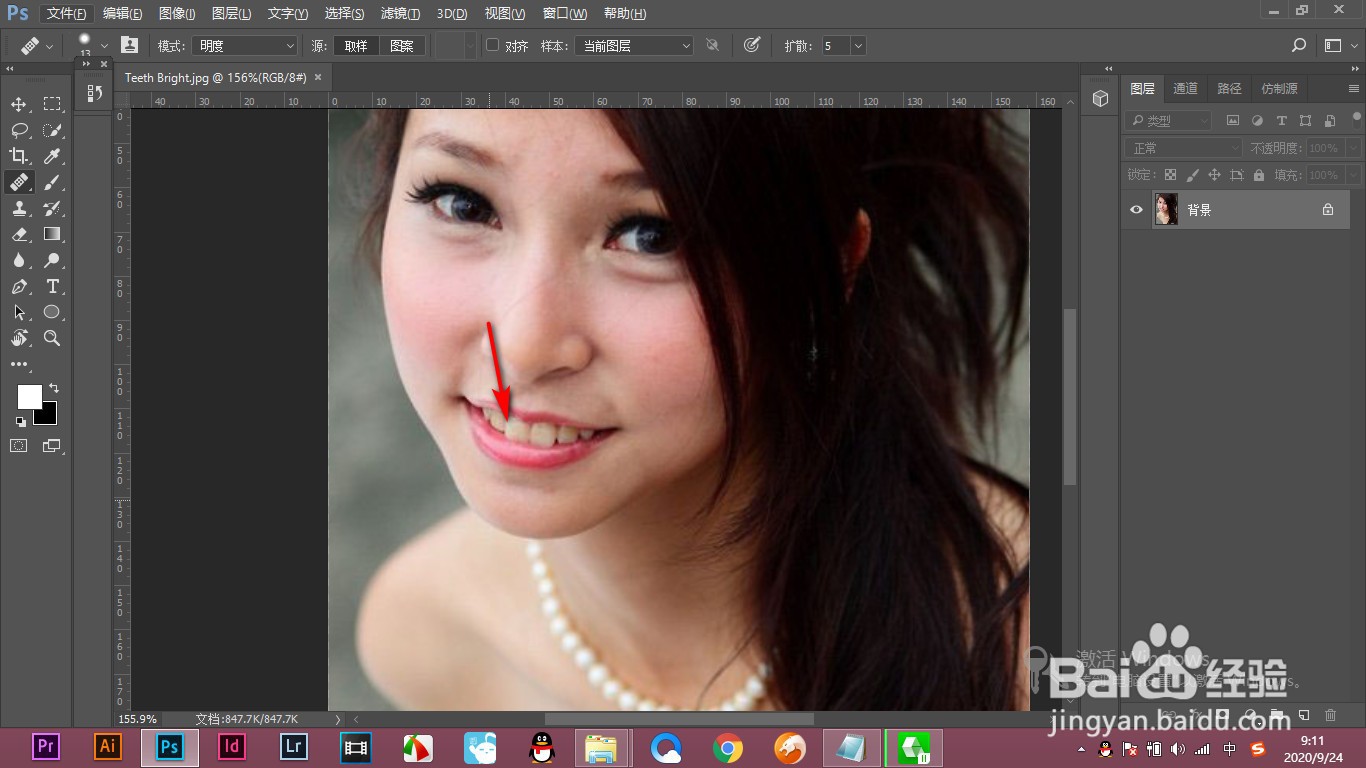Toggle lock image pixels brush icon
Viewport: 1366px width, 768px height.
pos(1192,175)
